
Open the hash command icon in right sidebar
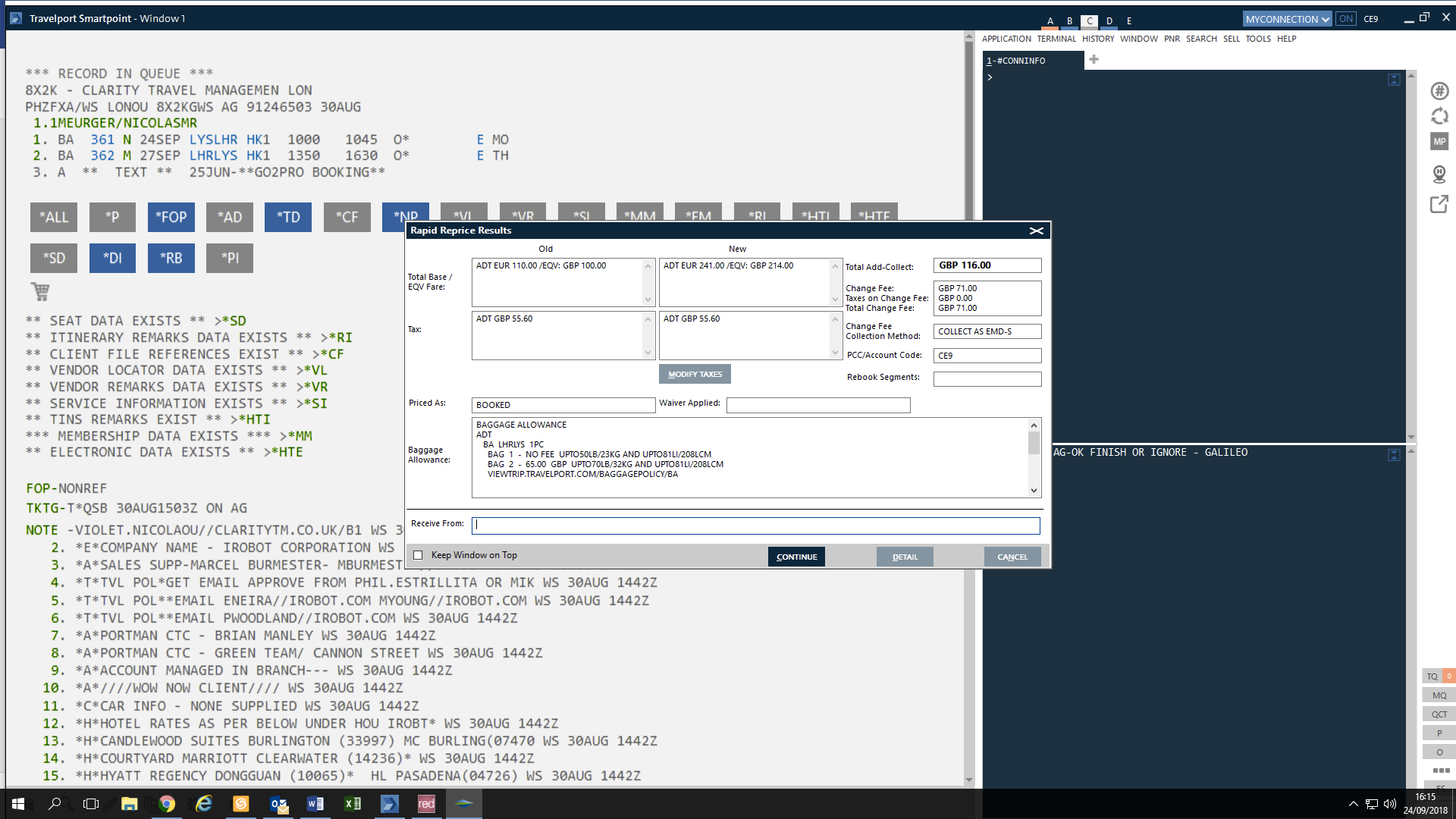click(x=1439, y=91)
